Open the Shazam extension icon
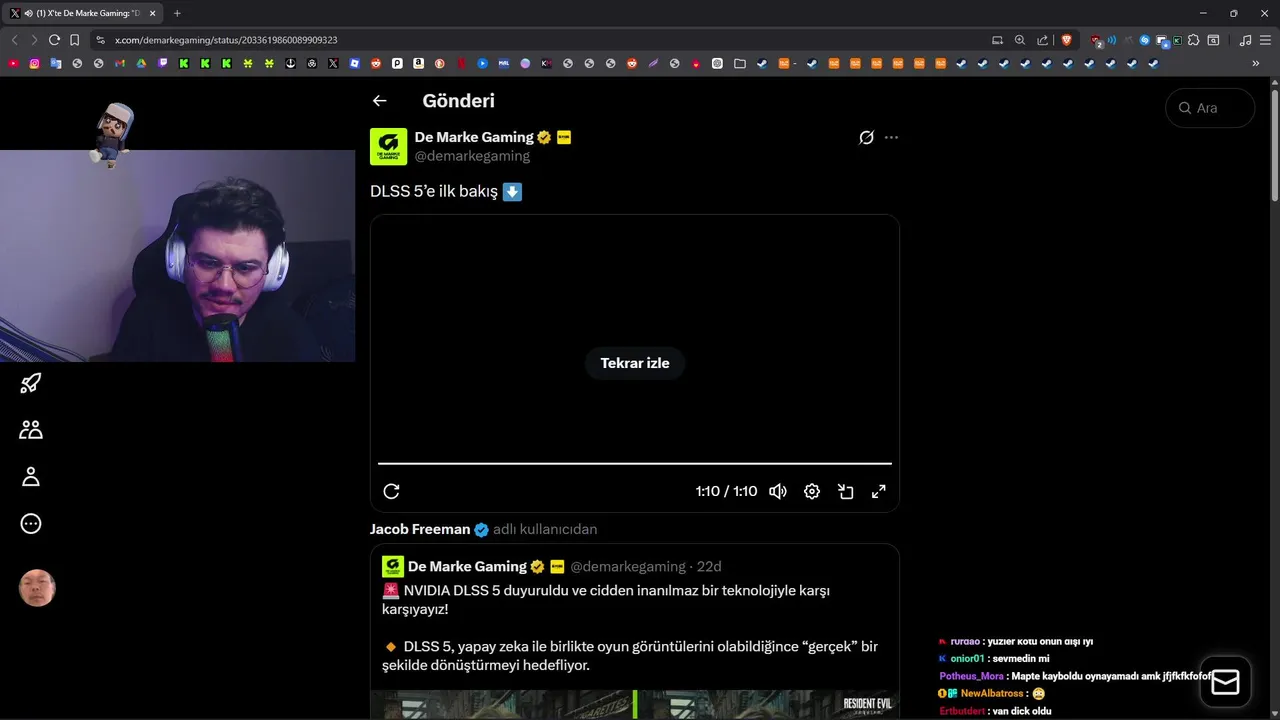Image resolution: width=1280 pixels, height=720 pixels. [x=1145, y=40]
